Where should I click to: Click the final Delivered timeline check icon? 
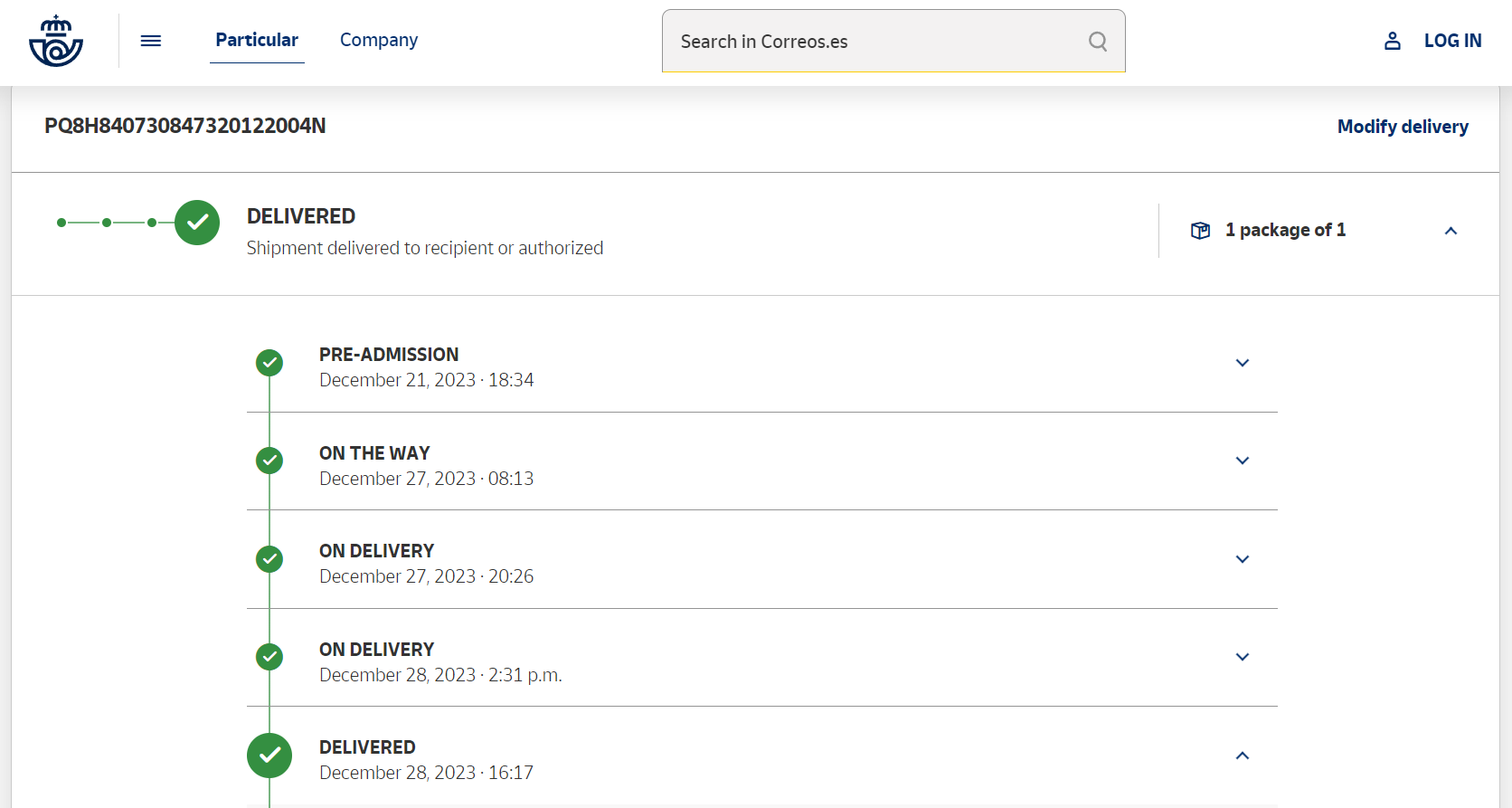point(269,756)
